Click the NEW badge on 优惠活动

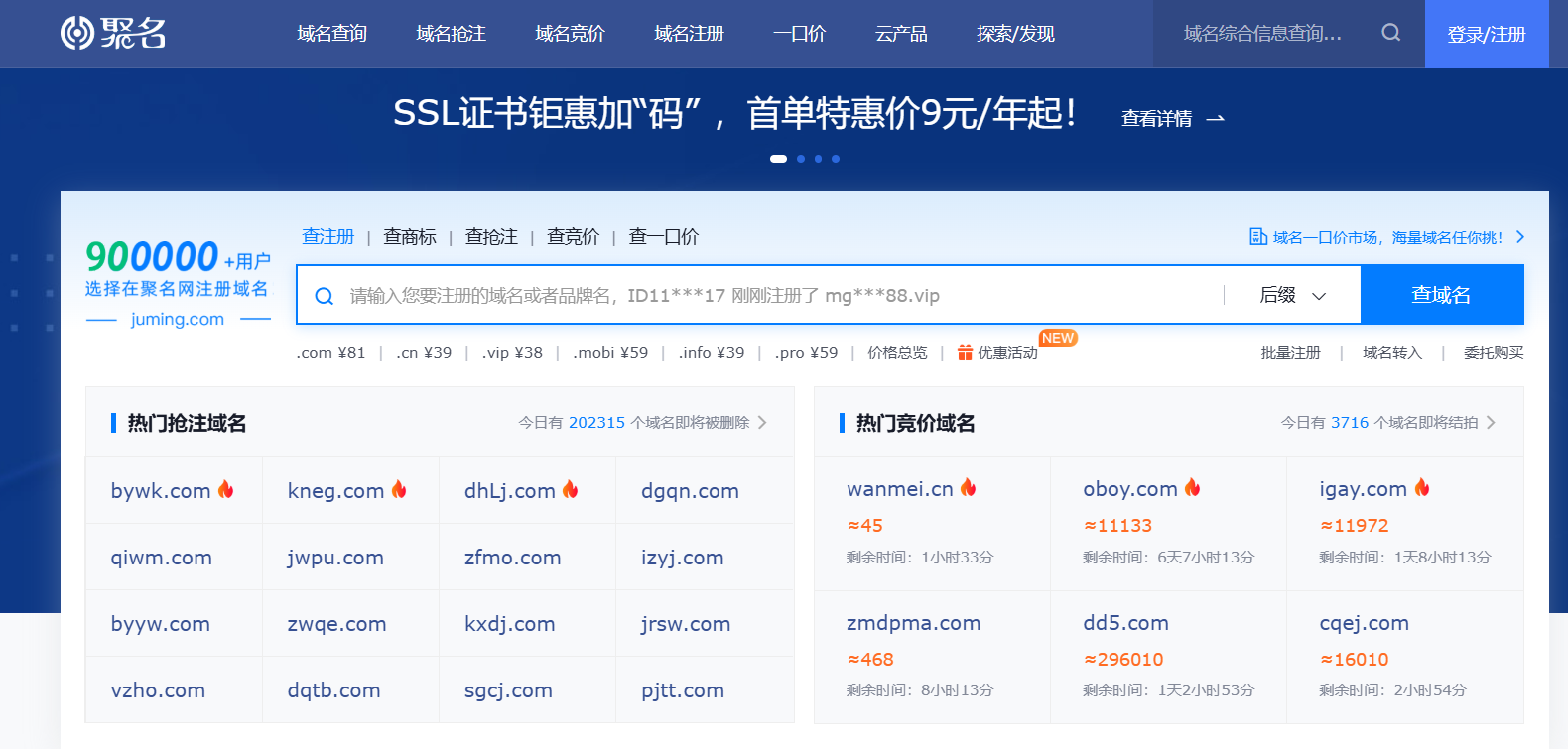point(1058,338)
